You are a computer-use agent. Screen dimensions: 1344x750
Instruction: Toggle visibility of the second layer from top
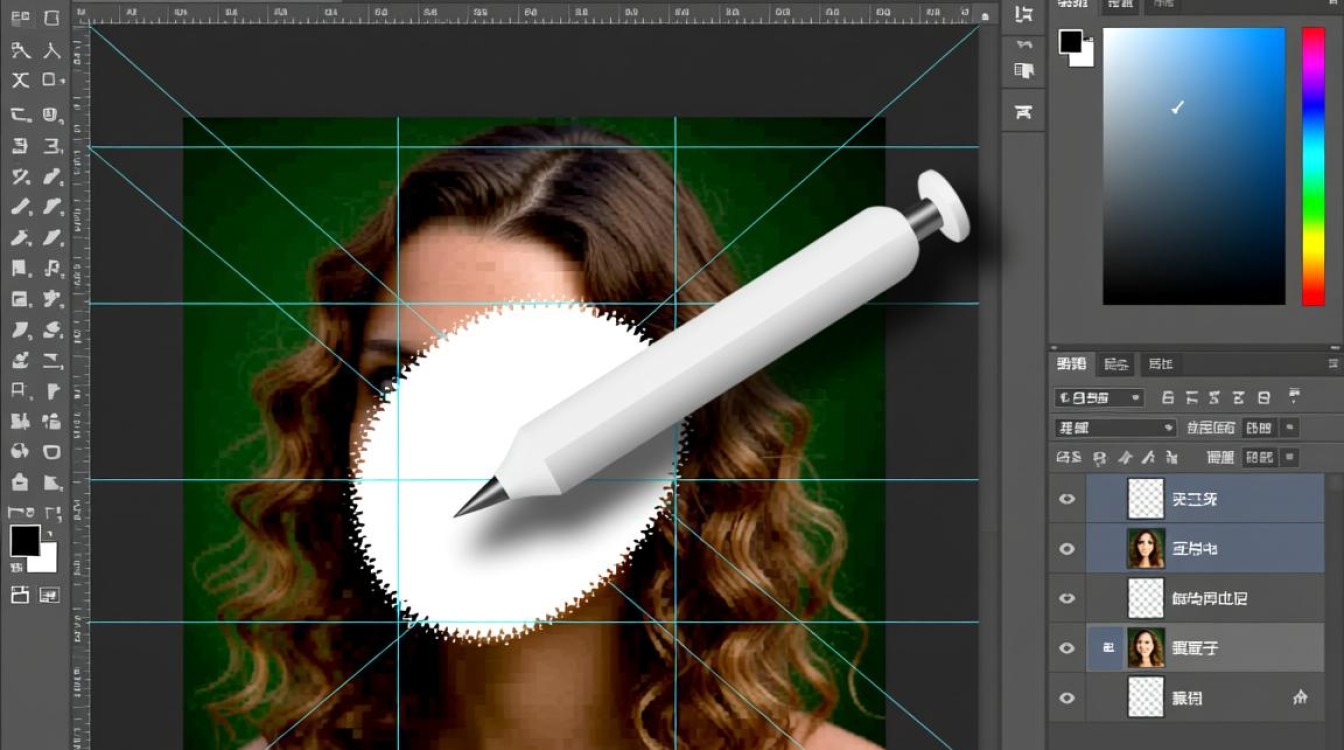coord(1067,548)
